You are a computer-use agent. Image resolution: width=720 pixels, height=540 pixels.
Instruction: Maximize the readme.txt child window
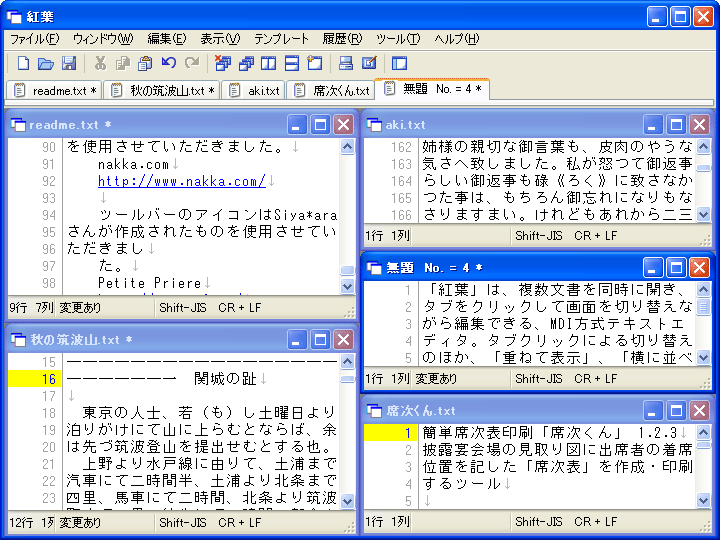pyautogui.click(x=320, y=124)
